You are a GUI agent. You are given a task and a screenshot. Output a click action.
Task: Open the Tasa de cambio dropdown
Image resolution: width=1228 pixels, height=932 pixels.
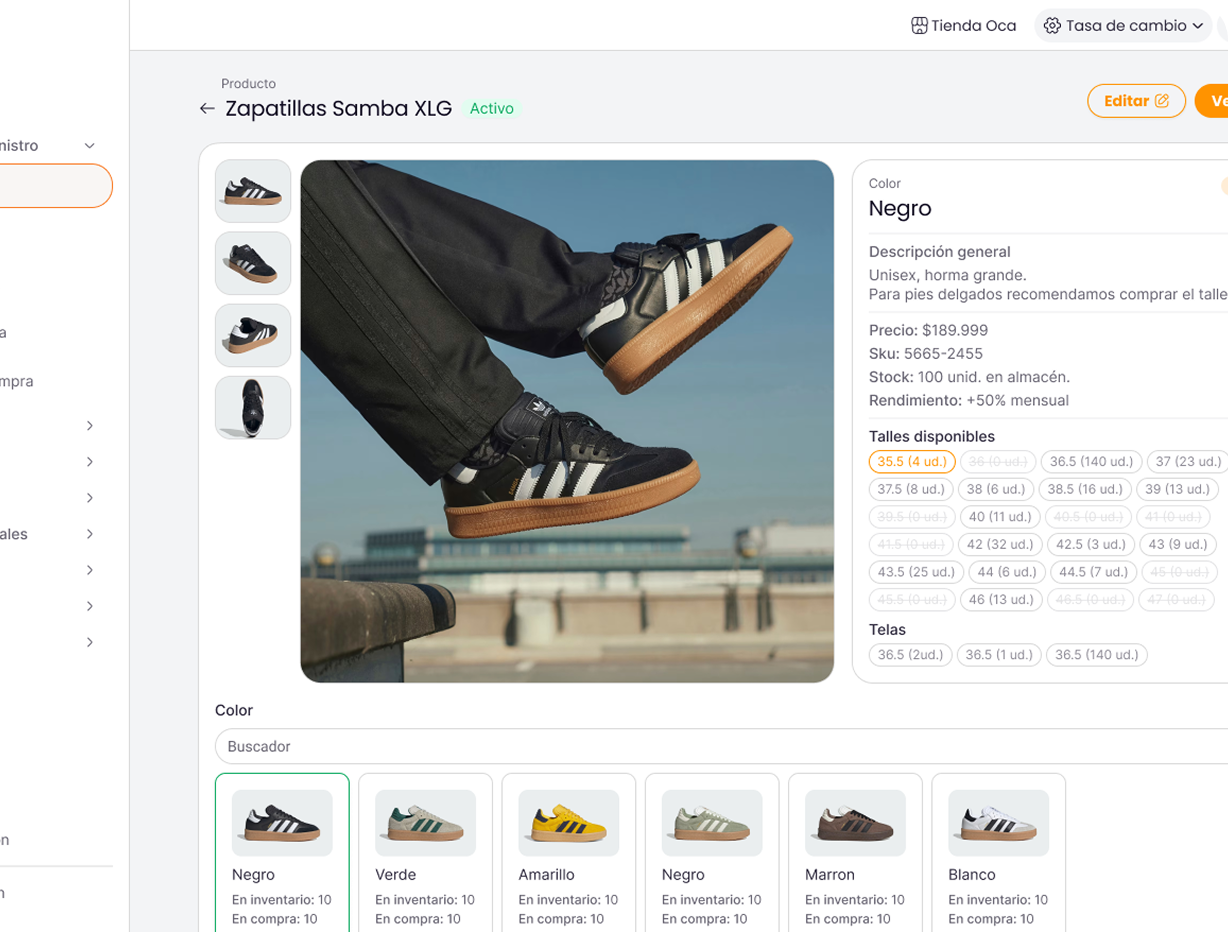pyautogui.click(x=1197, y=26)
